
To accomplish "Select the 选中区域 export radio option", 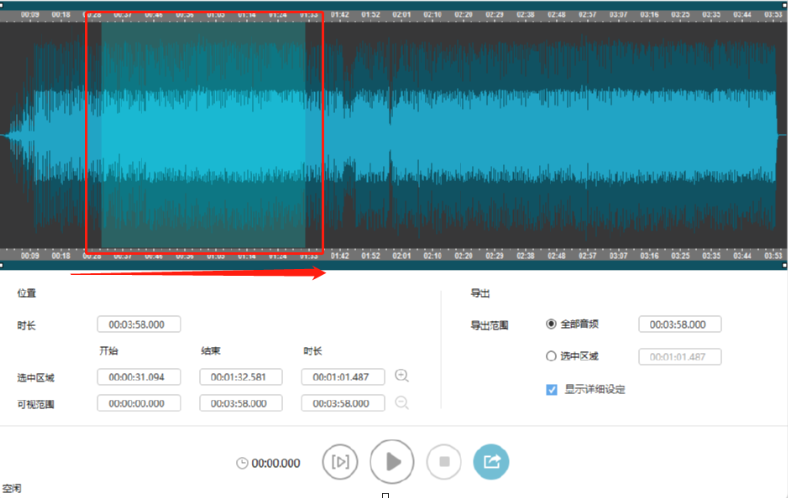I will 551,356.
